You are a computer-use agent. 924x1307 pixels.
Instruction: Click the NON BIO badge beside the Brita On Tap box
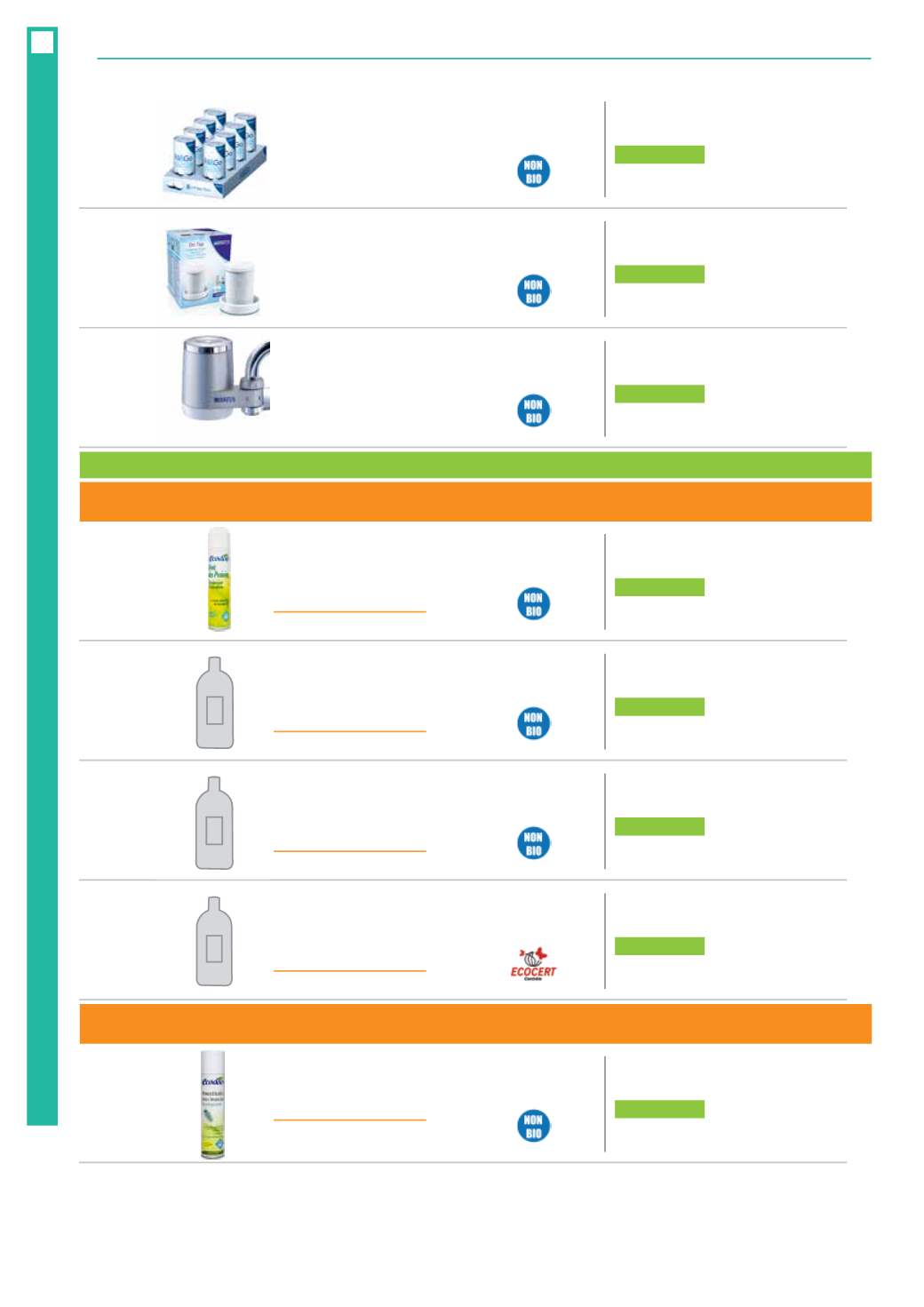(533, 291)
